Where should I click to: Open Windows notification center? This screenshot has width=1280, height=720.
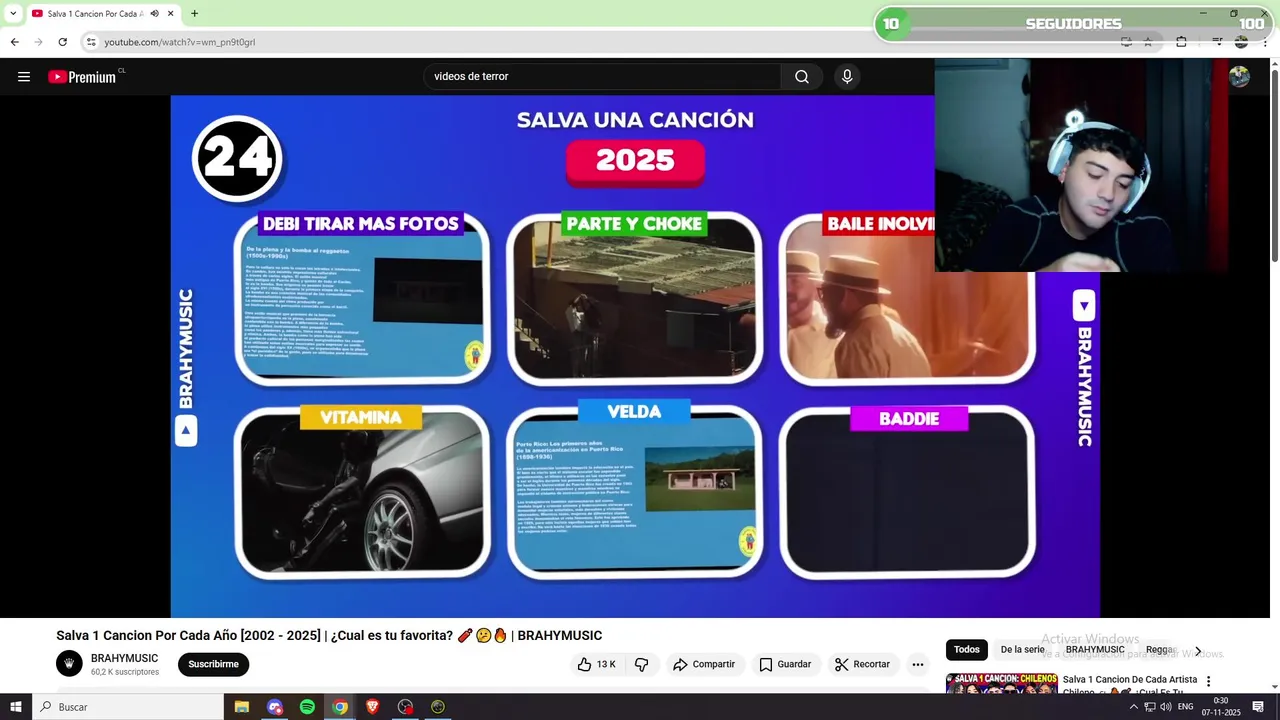[x=1258, y=707]
